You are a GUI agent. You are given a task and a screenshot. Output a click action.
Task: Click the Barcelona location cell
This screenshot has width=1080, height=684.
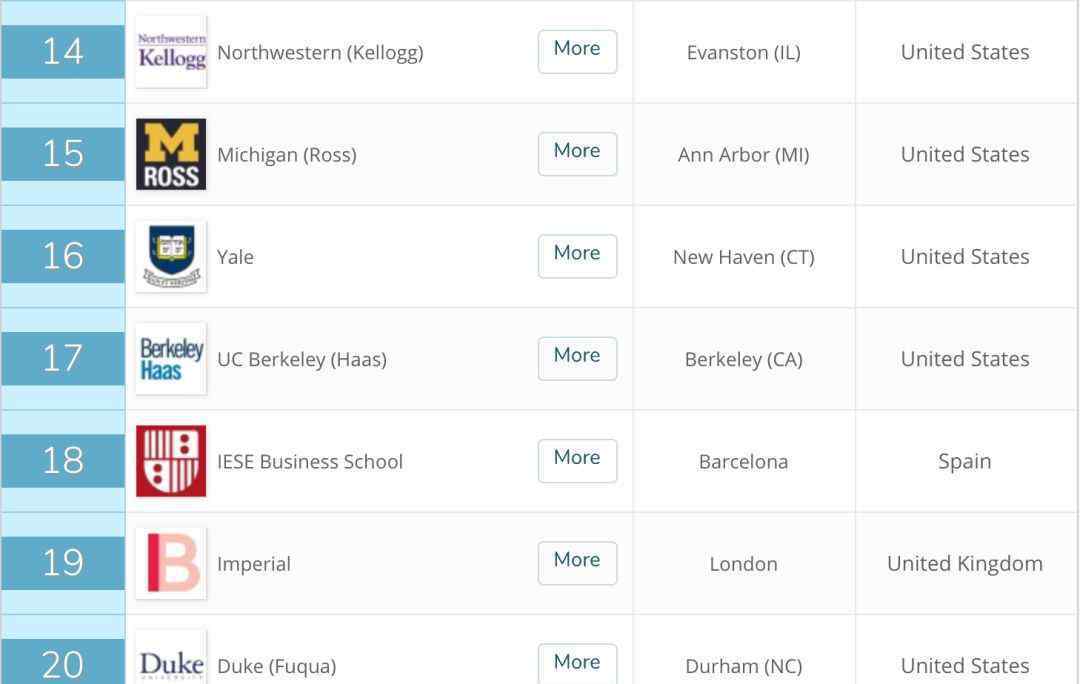(x=743, y=462)
